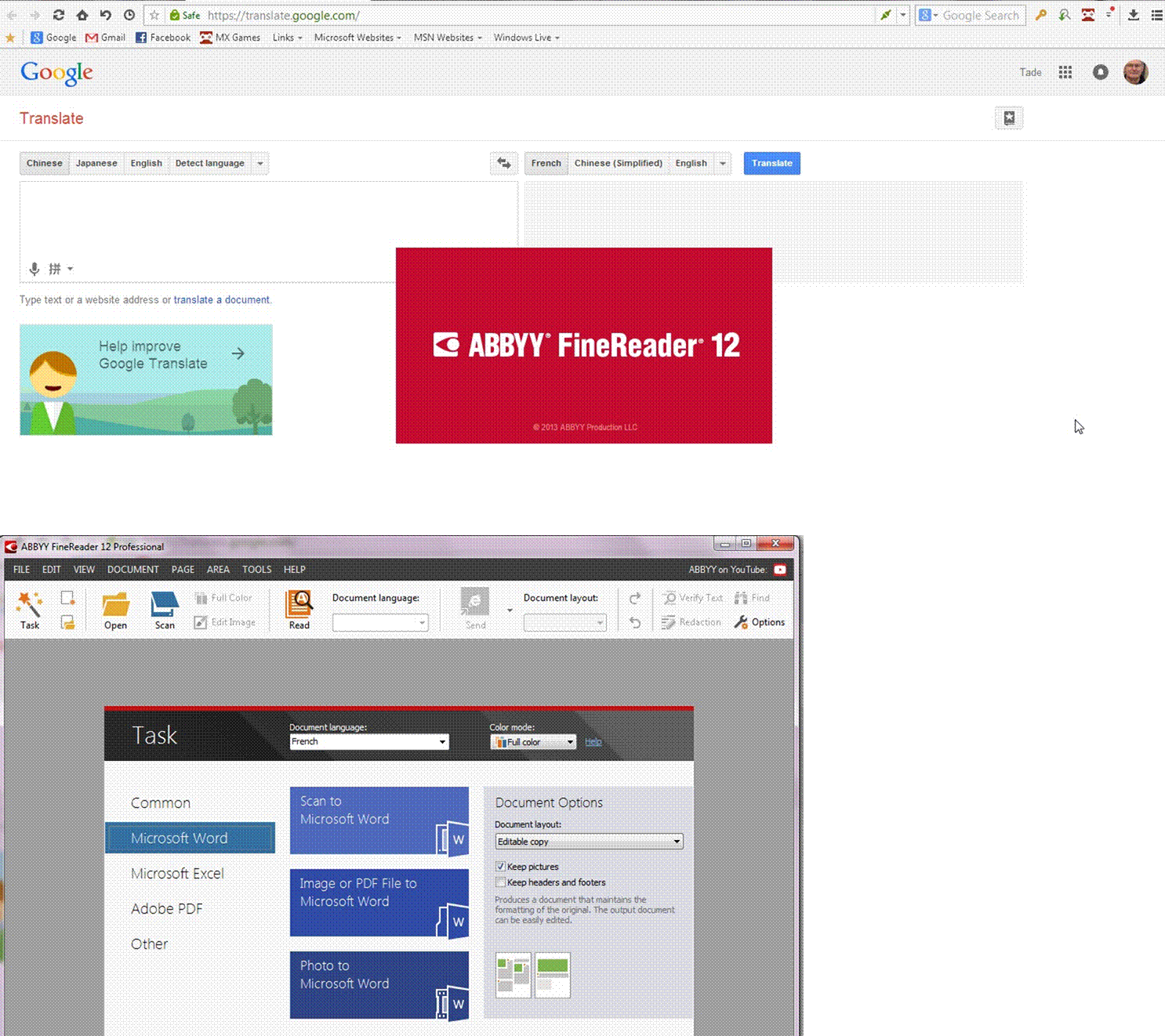1165x1036 pixels.
Task: Expand the Microsoft Websites bookmarks folder
Action: tap(357, 38)
